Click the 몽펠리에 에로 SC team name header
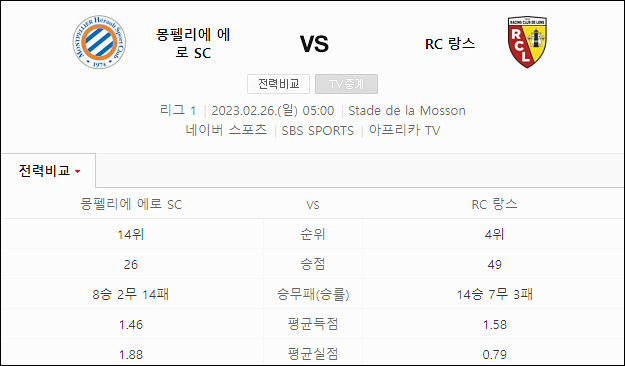This screenshot has width=625, height=366. pos(193,43)
